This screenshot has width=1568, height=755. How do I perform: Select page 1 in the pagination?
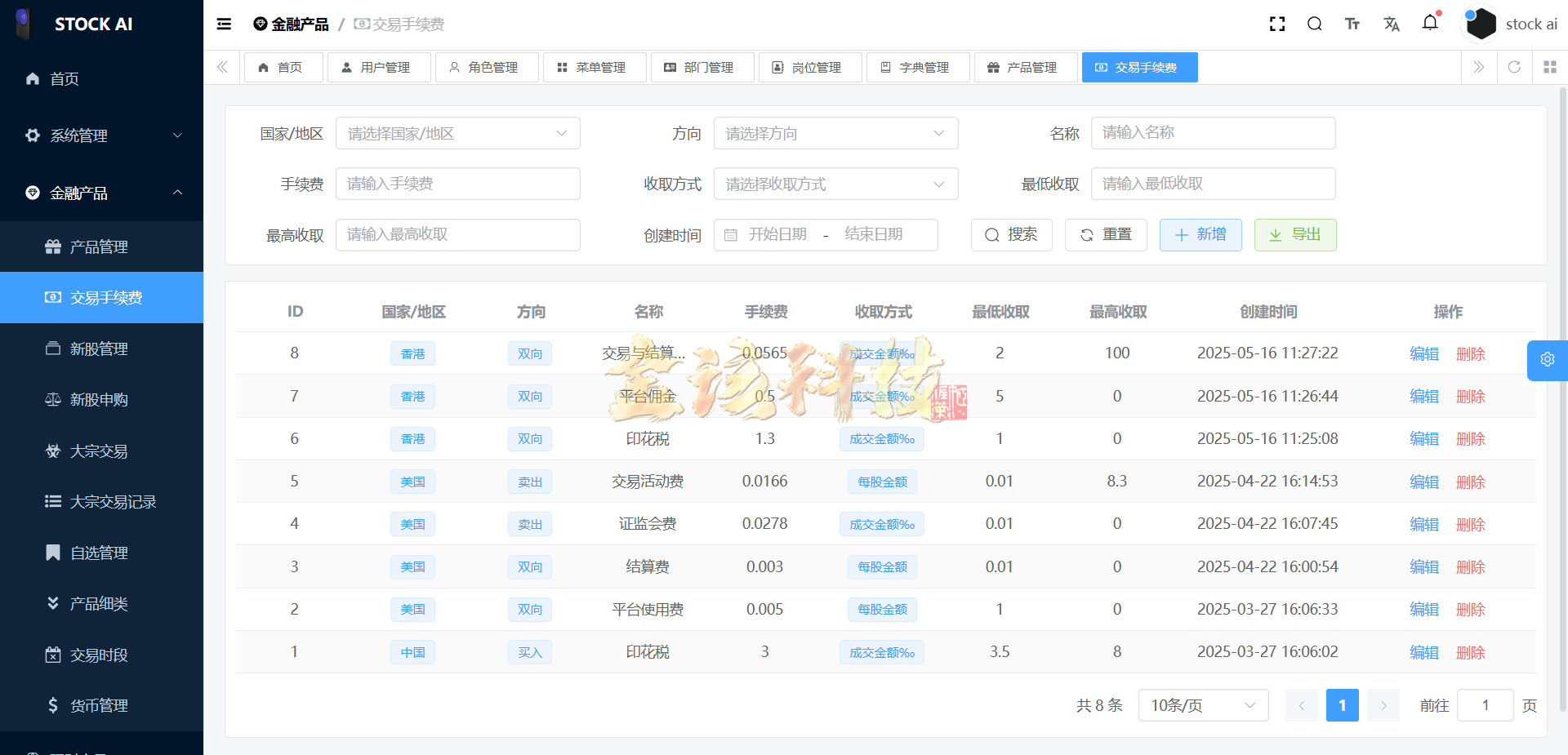pos(1342,704)
